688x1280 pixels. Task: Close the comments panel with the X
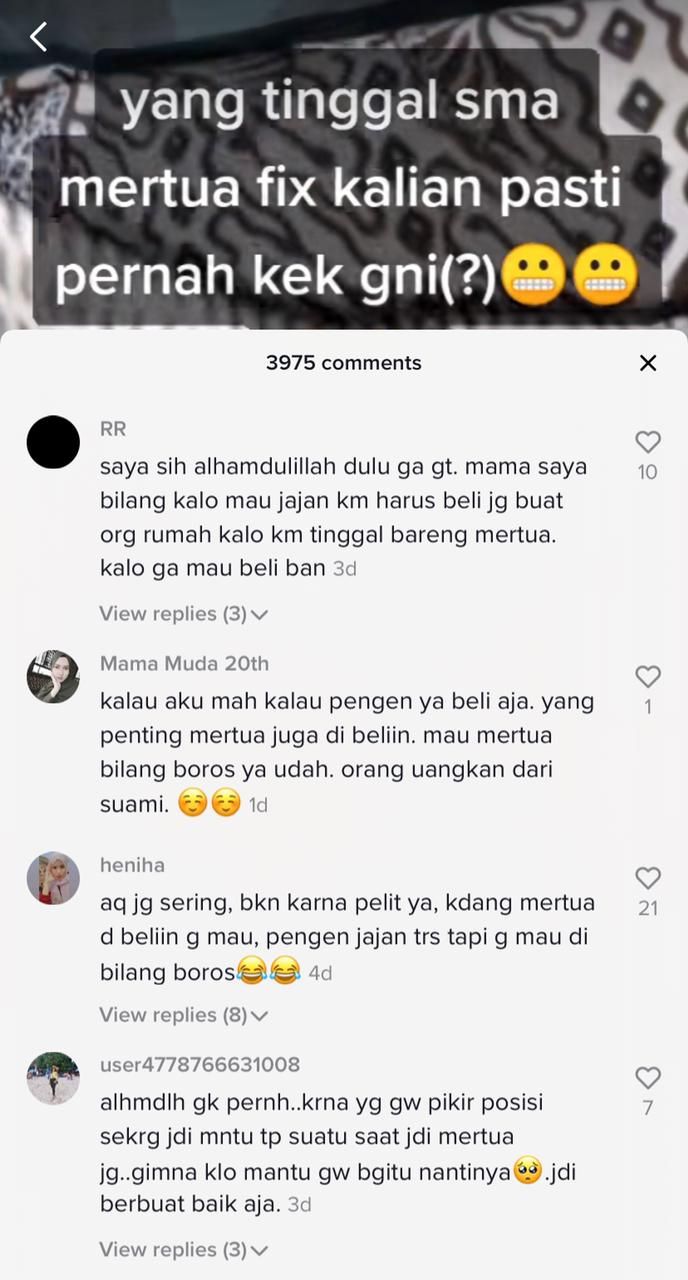(648, 363)
